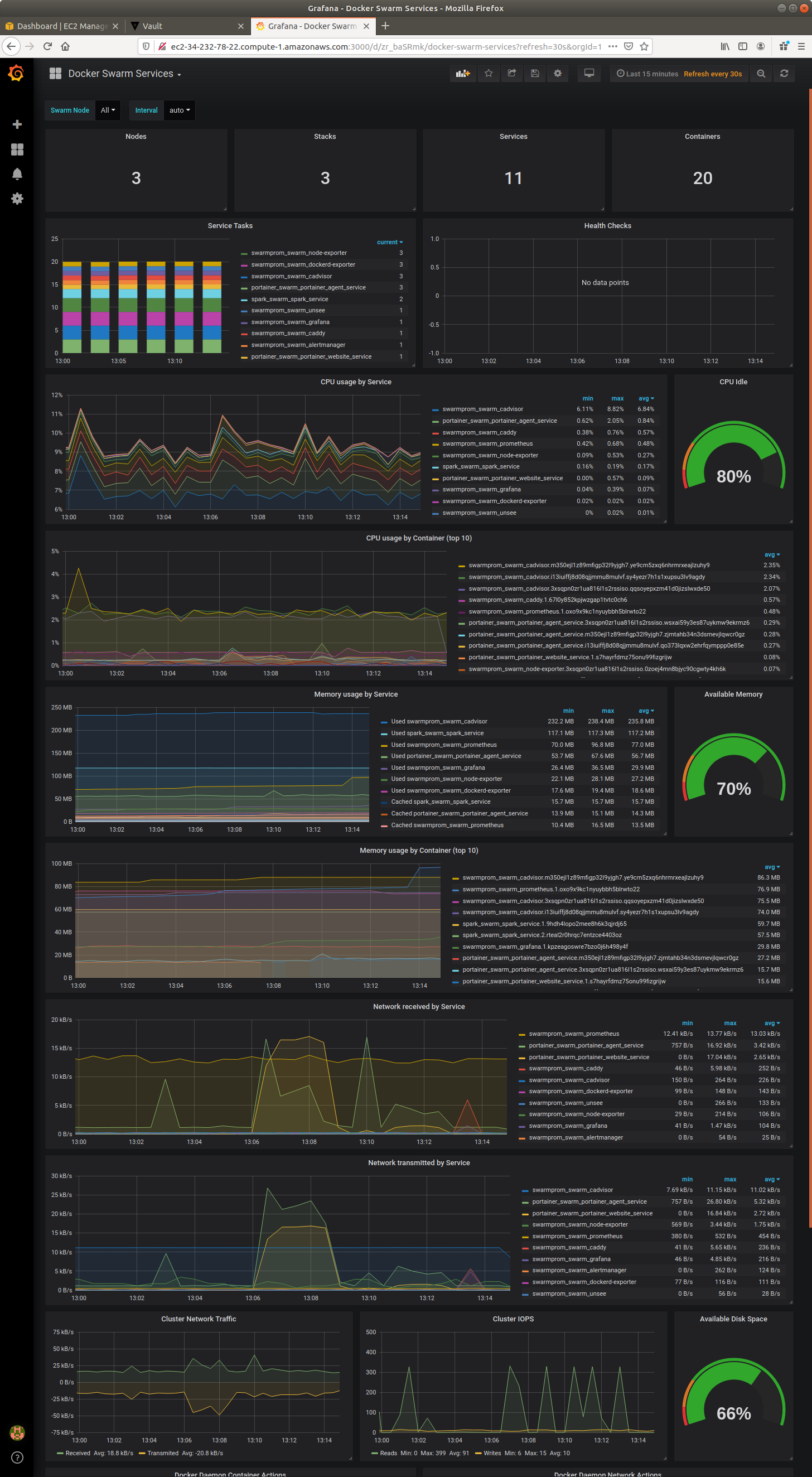Sort CPU usage legend by min column
812x1477 pixels.
(x=588, y=398)
